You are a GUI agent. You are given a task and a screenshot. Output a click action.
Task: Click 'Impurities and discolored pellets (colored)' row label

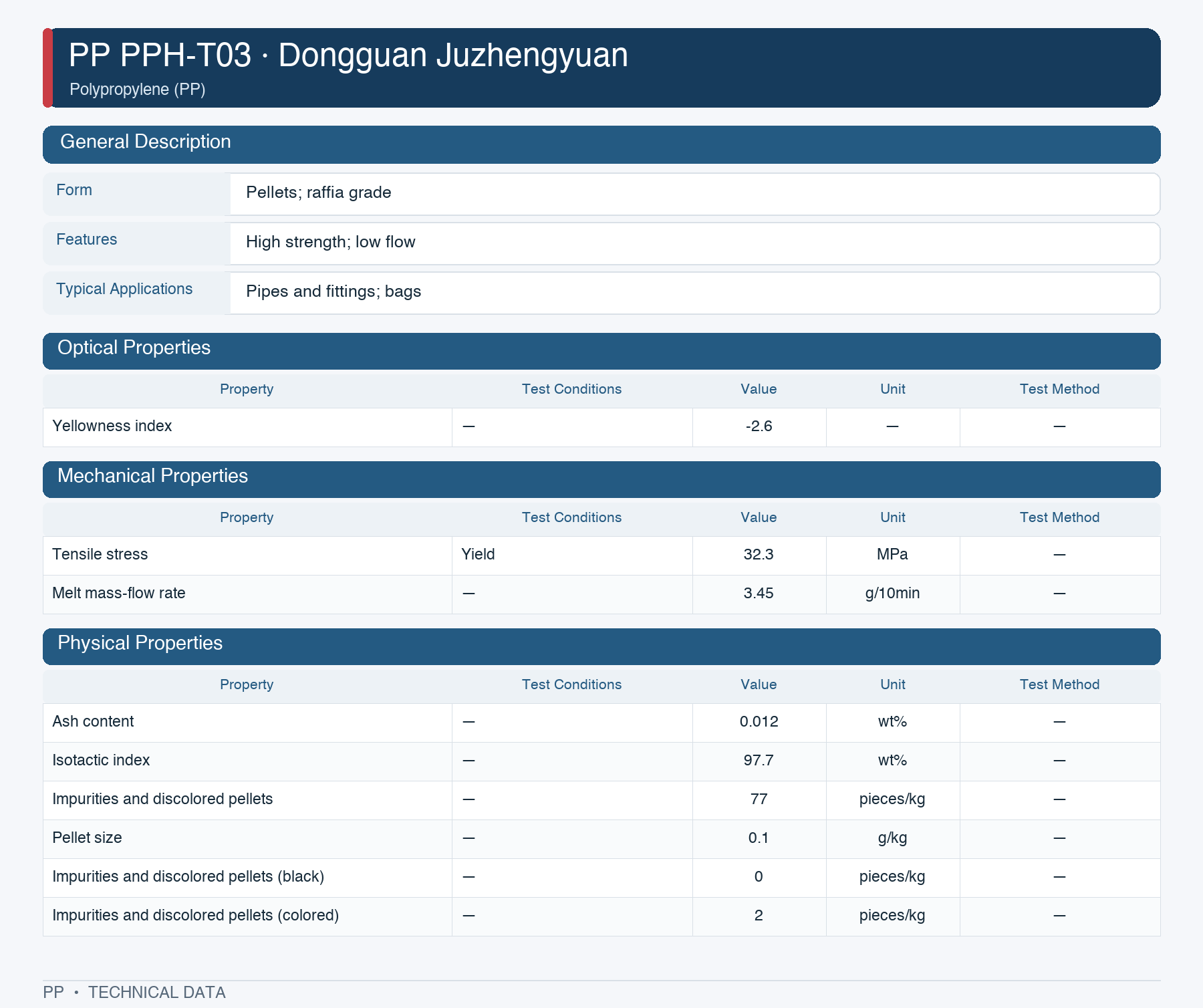tap(196, 916)
